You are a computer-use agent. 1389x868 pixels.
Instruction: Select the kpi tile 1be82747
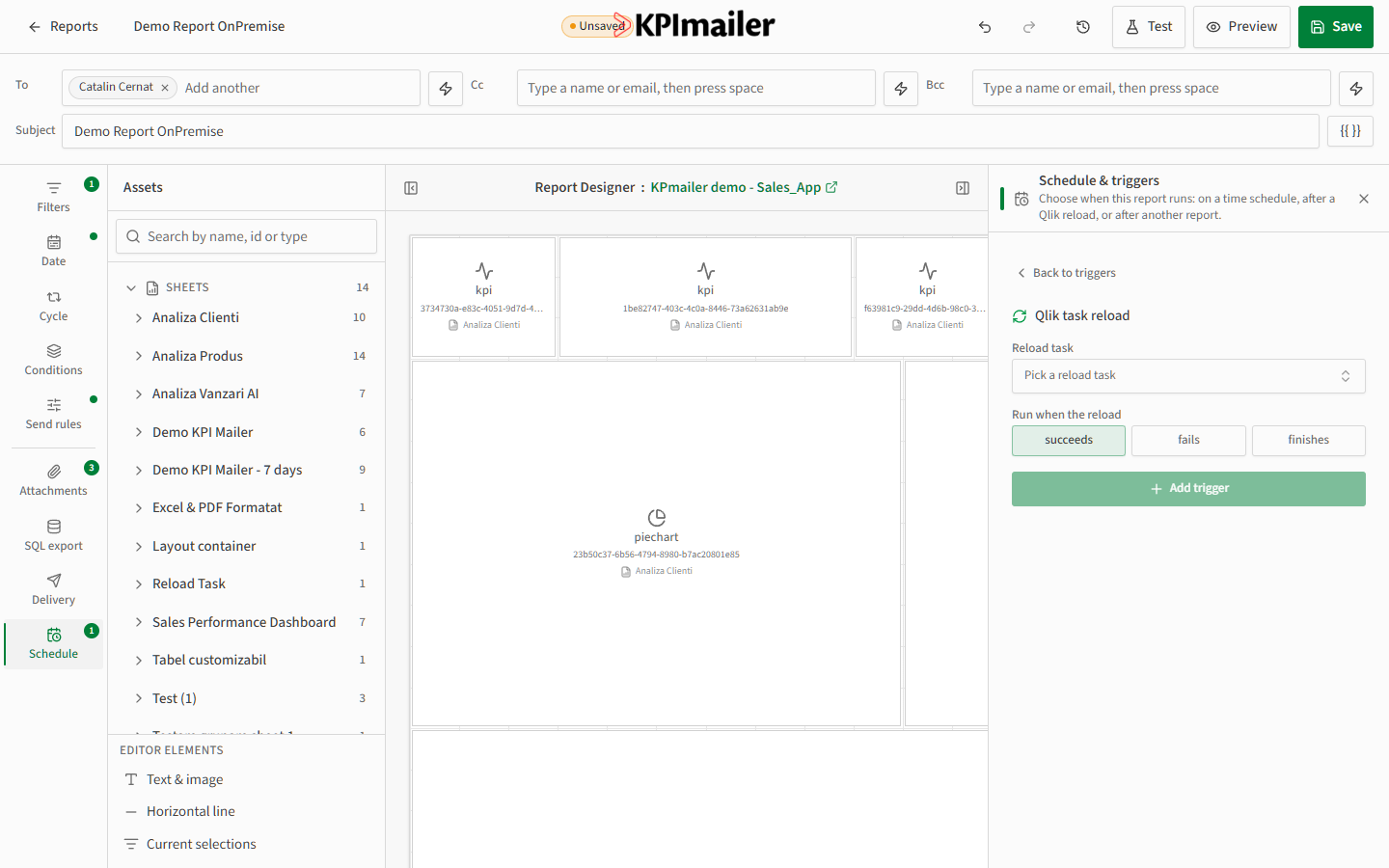point(706,297)
